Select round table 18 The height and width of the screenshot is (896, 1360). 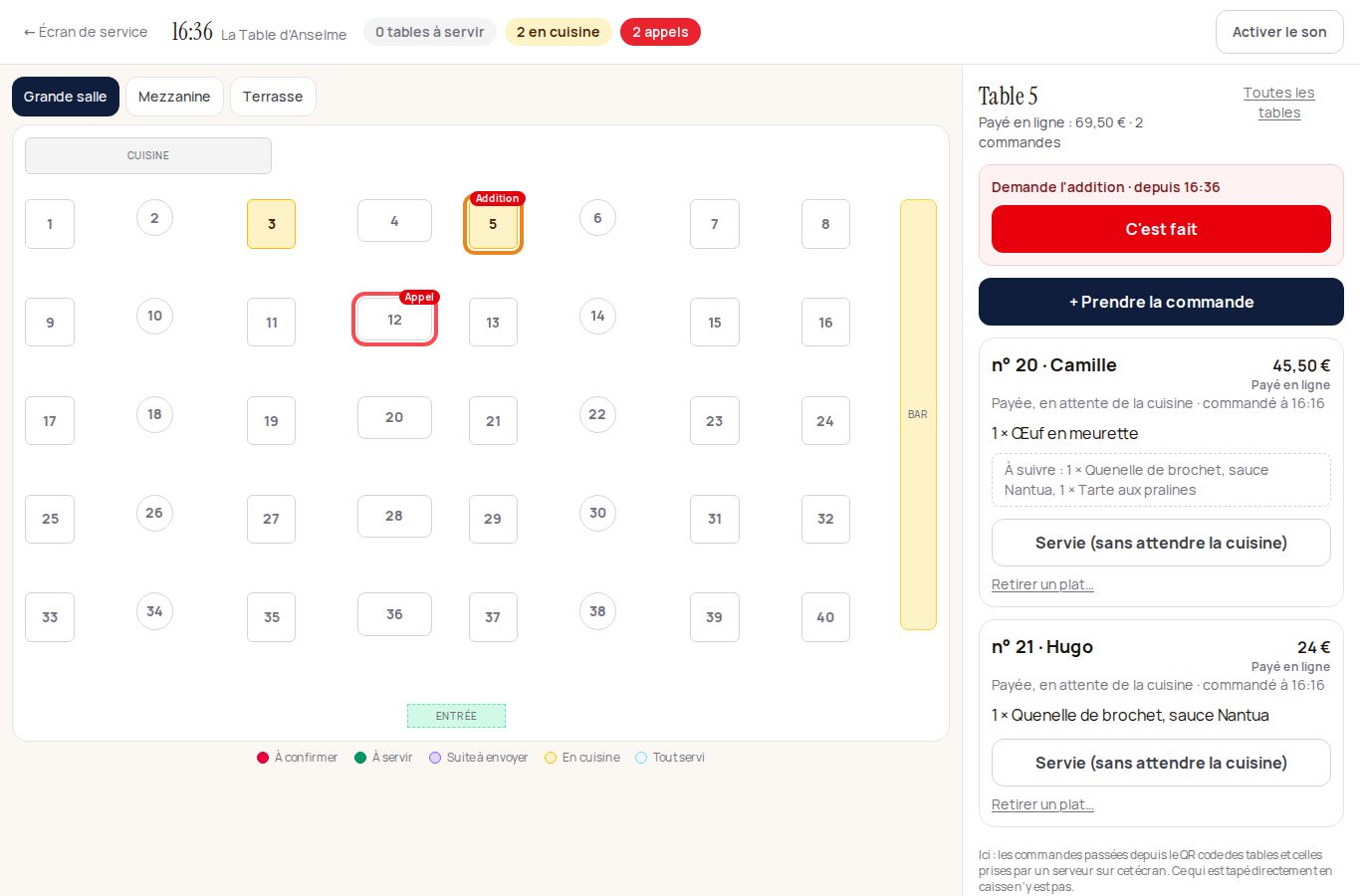pyautogui.click(x=154, y=414)
